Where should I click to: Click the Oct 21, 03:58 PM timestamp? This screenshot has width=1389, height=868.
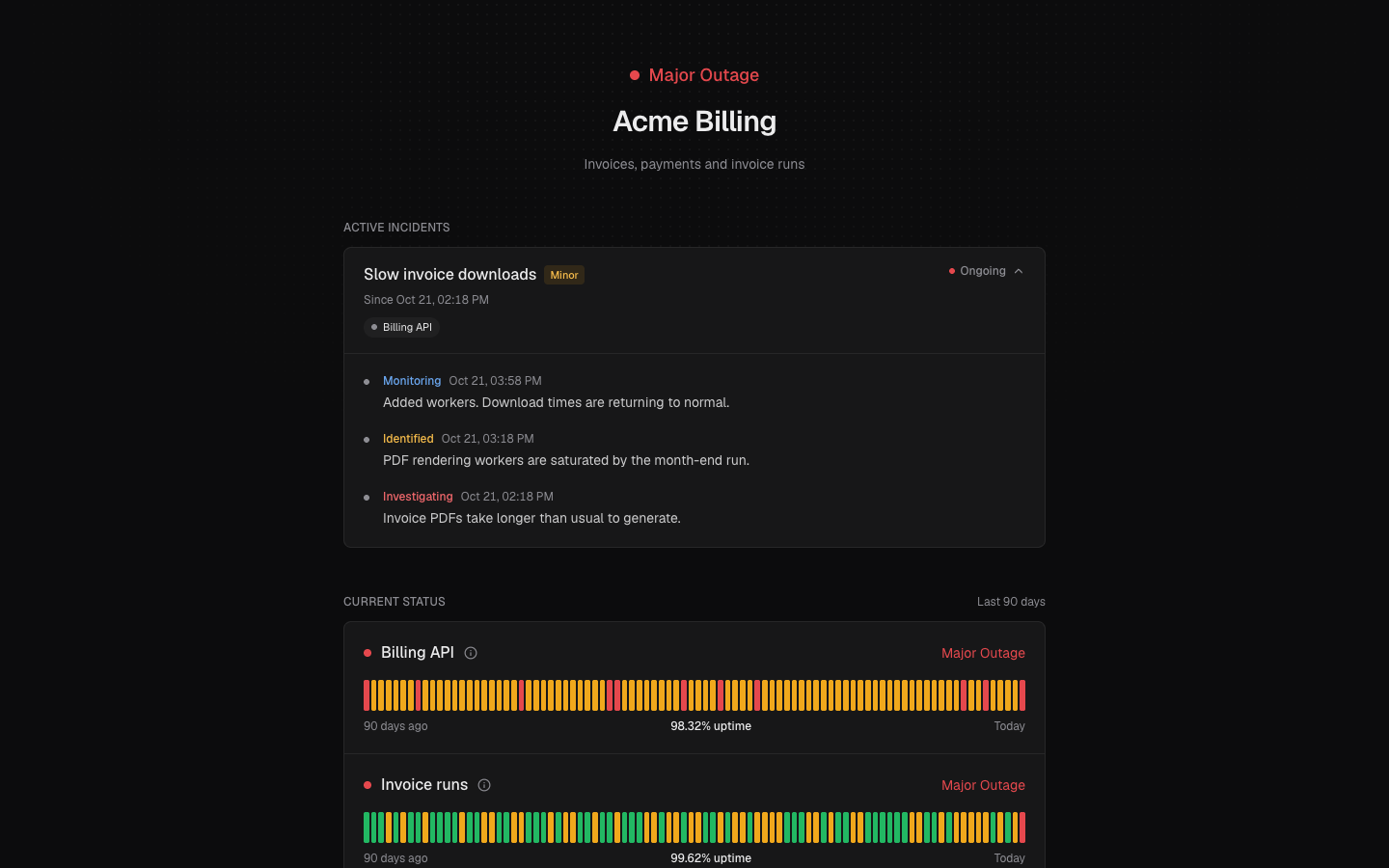point(495,381)
